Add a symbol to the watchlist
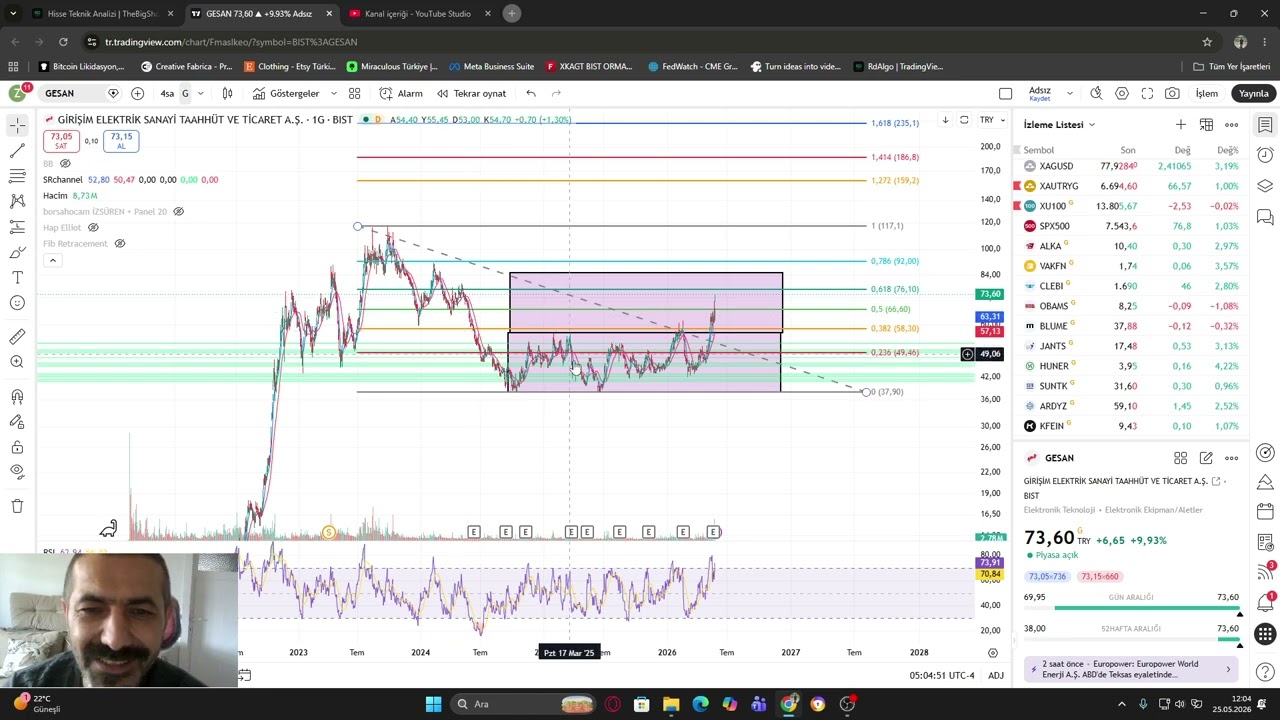Viewport: 1280px width, 720px height. click(x=1181, y=124)
